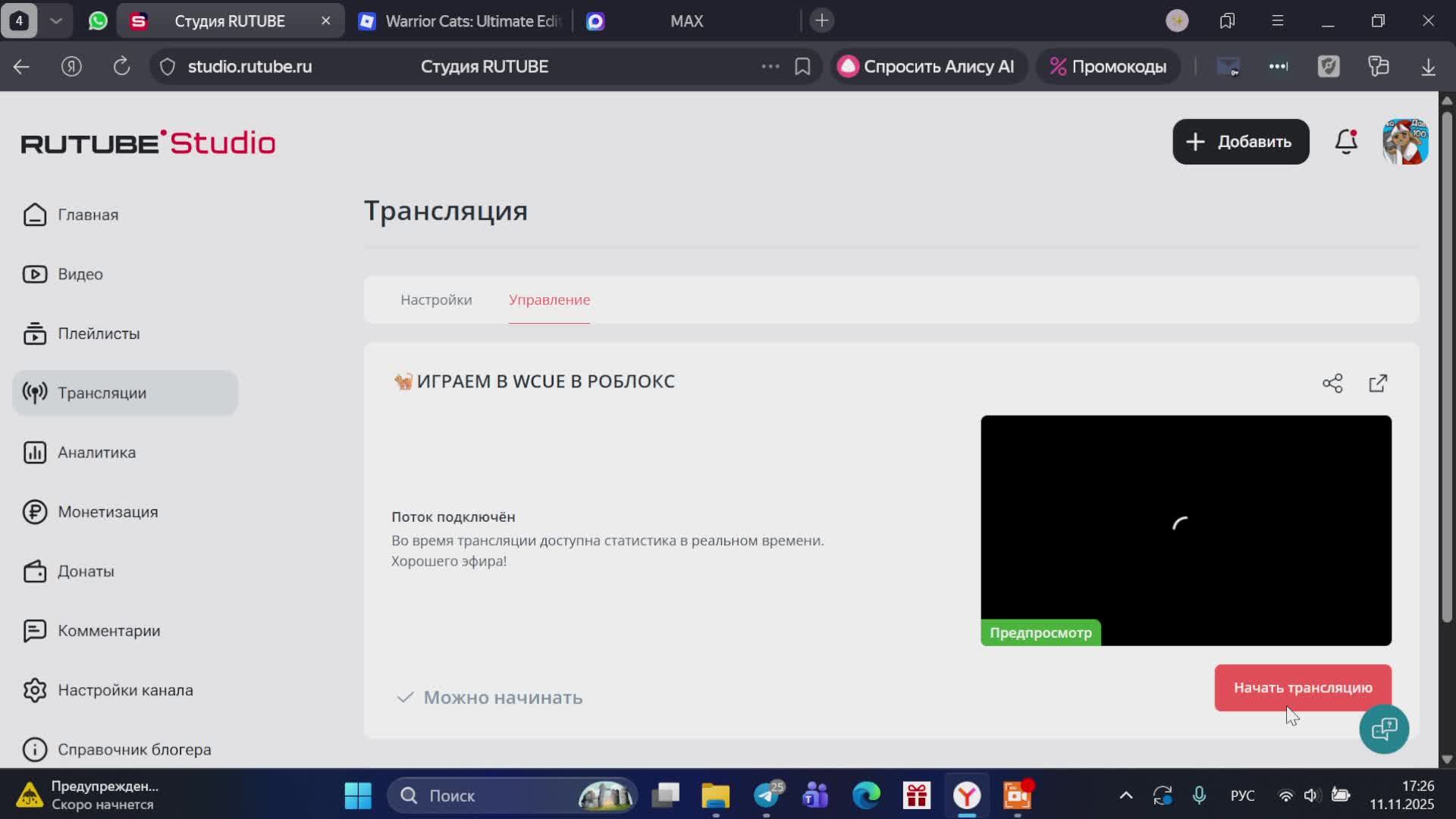Expand the hidden icons in system tray
The width and height of the screenshot is (1456, 819).
coord(1125,795)
